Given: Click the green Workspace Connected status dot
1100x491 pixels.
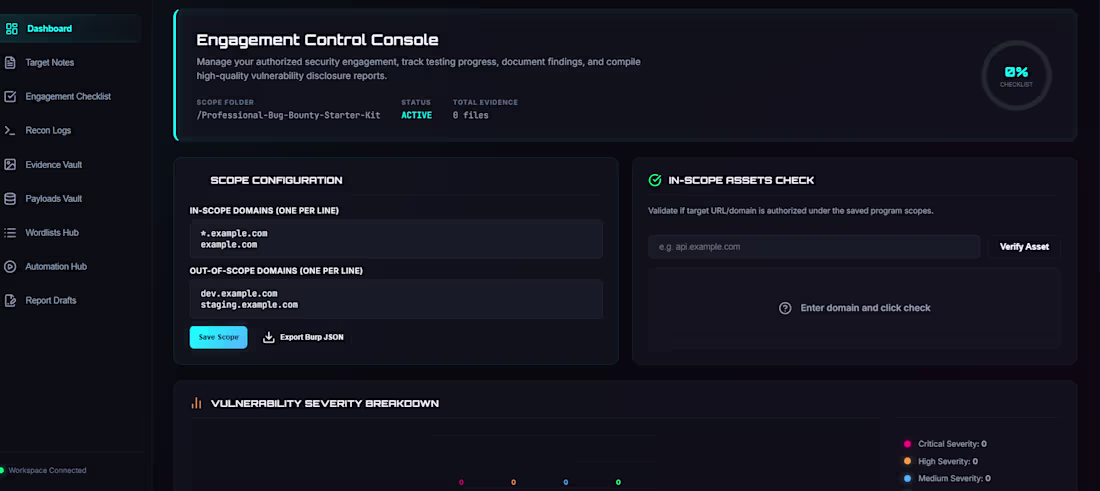Looking at the screenshot, I should coord(2,470).
